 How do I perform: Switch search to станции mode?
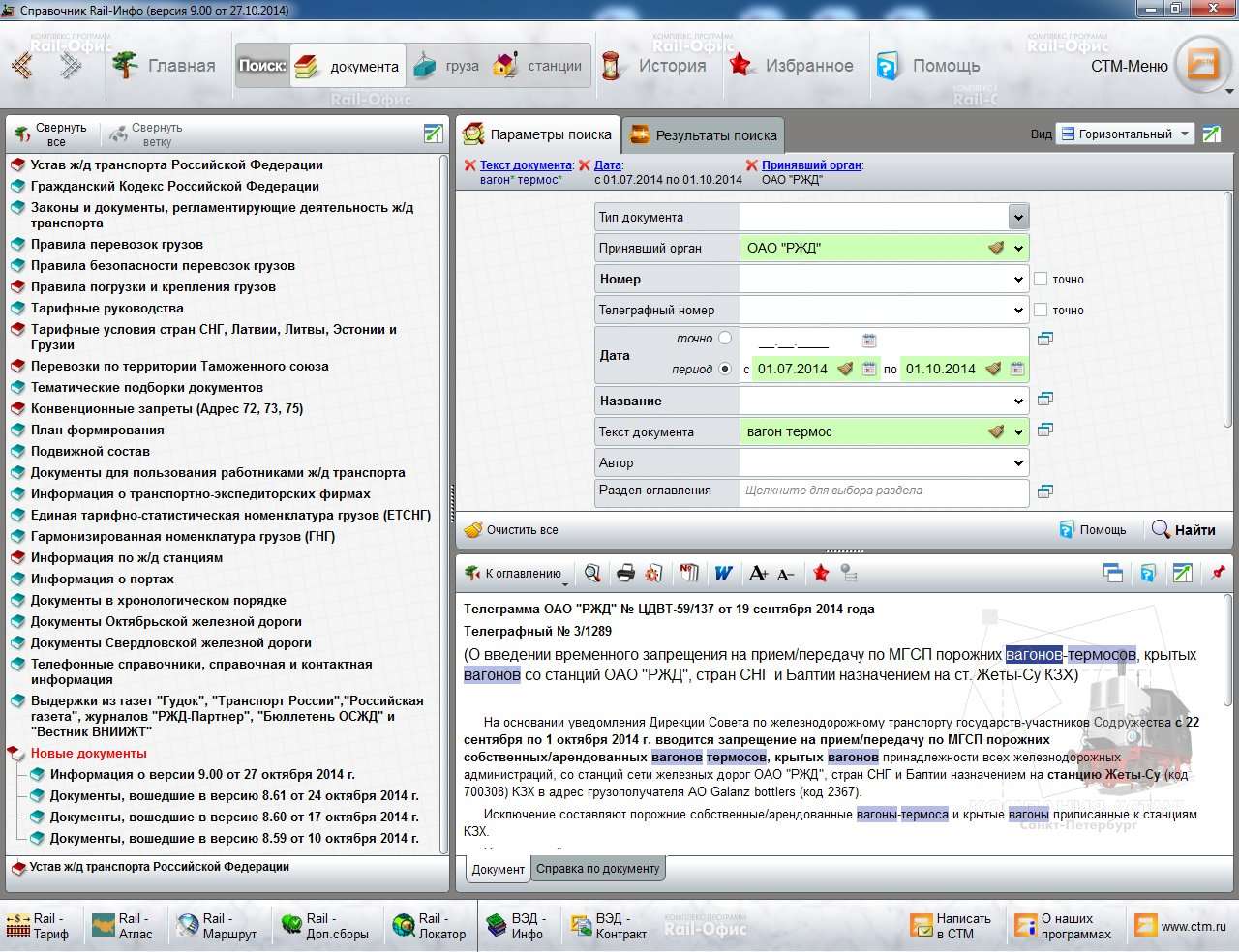(x=537, y=66)
